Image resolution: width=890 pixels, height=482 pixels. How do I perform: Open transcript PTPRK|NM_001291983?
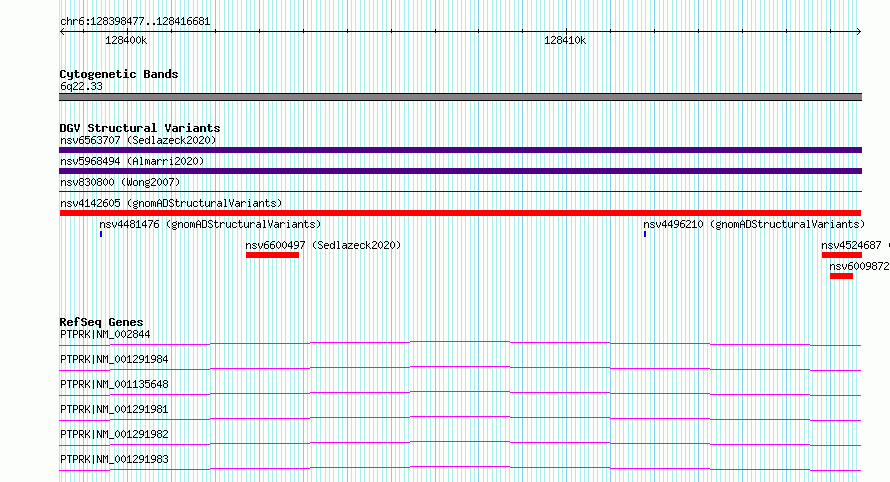[114, 459]
